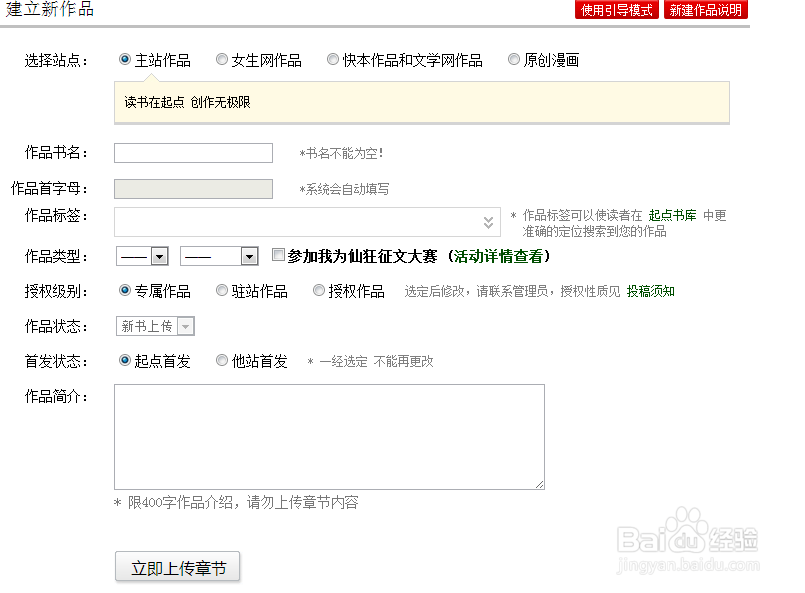The height and width of the screenshot is (593, 805).
Task: Select 驻站作品 authorization radio
Action: (x=222, y=291)
